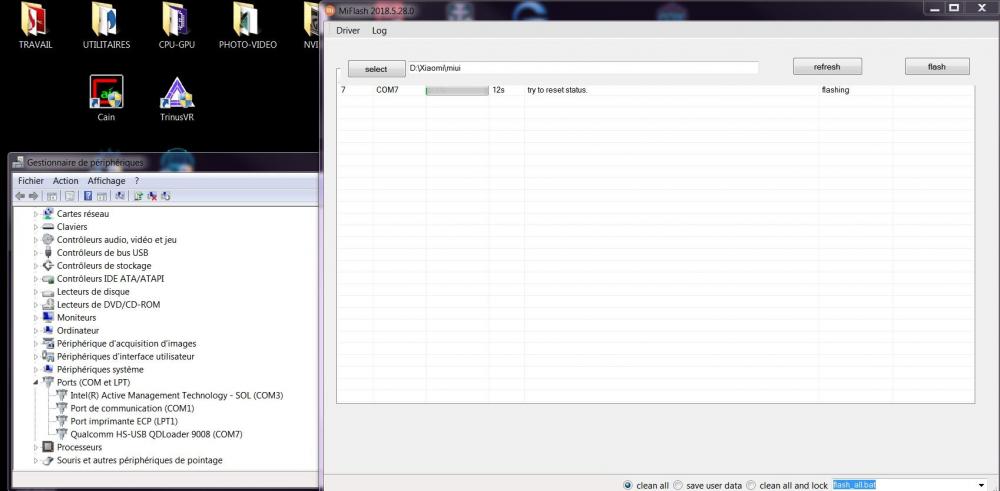The width and height of the screenshot is (1000, 491).
Task: Click the flash button
Action: (936, 67)
